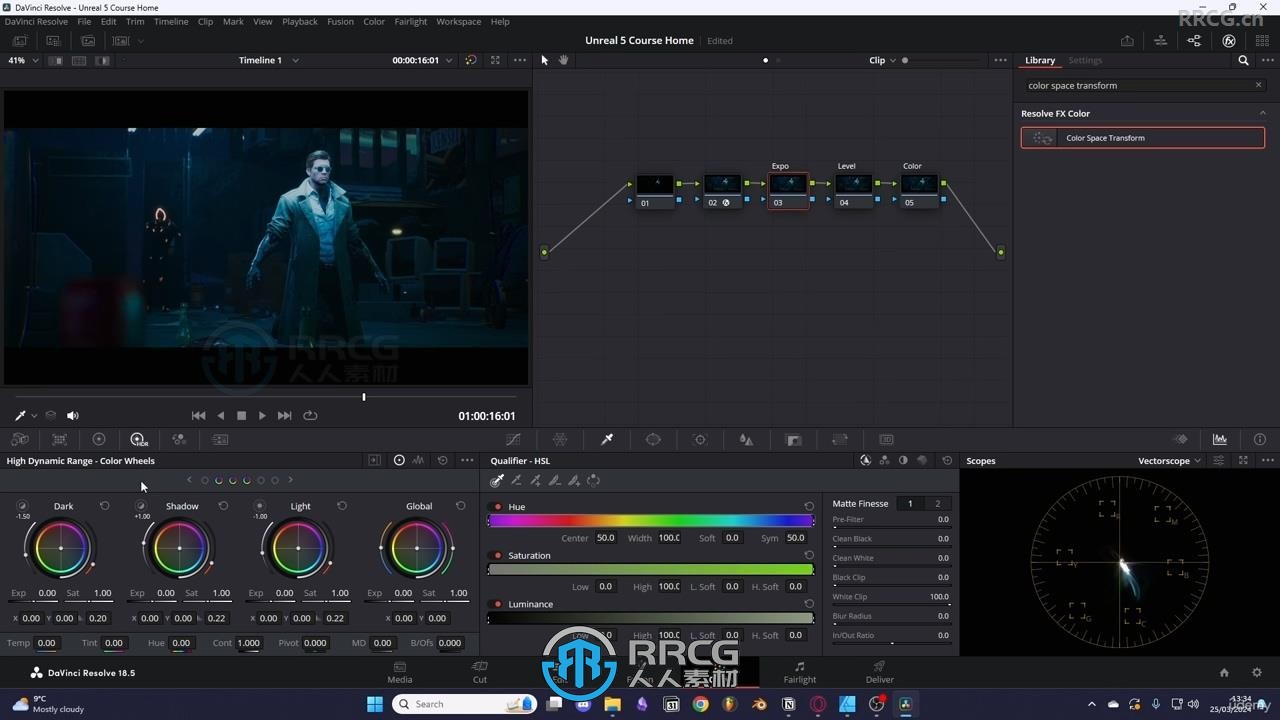The image size is (1280, 720).
Task: Open the Camera Raw palette
Action: [x=19, y=439]
